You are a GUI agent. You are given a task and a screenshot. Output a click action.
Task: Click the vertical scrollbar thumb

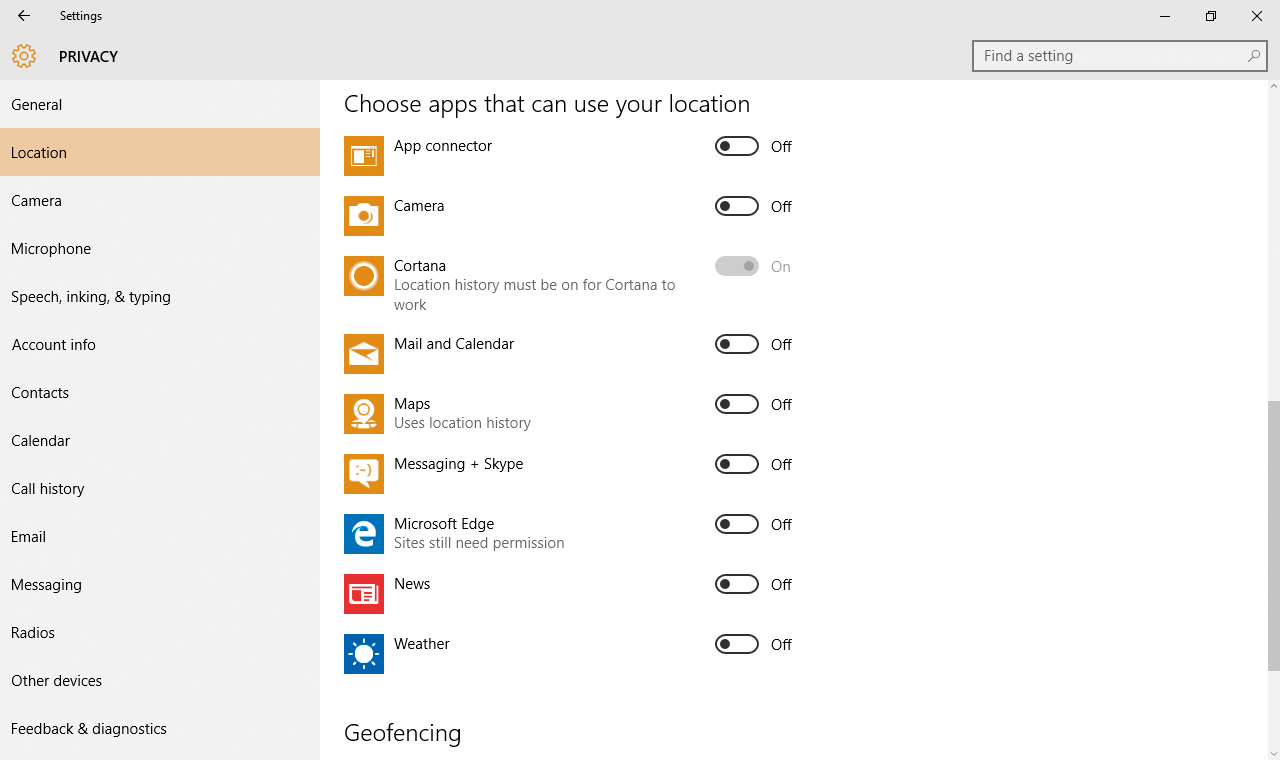(1273, 536)
